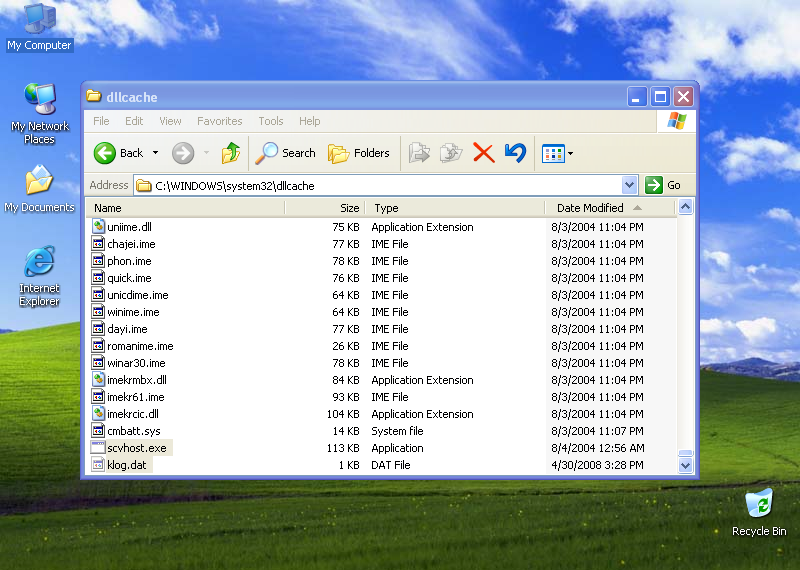Click the System file type text

point(397,431)
